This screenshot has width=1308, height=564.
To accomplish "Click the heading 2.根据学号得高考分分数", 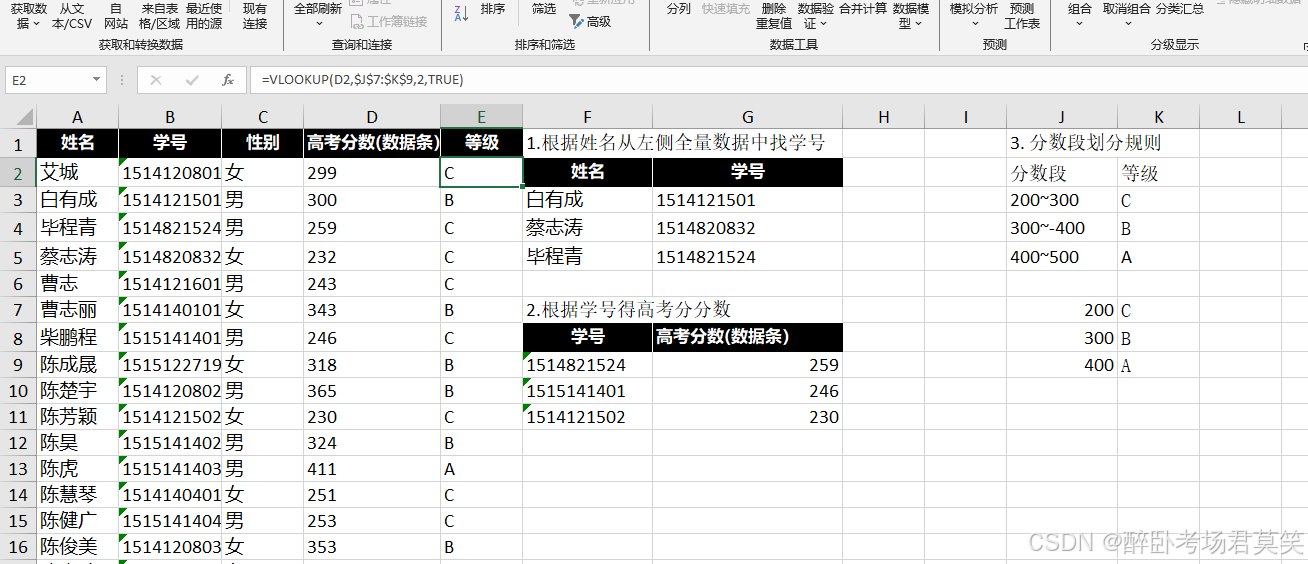I will point(628,310).
